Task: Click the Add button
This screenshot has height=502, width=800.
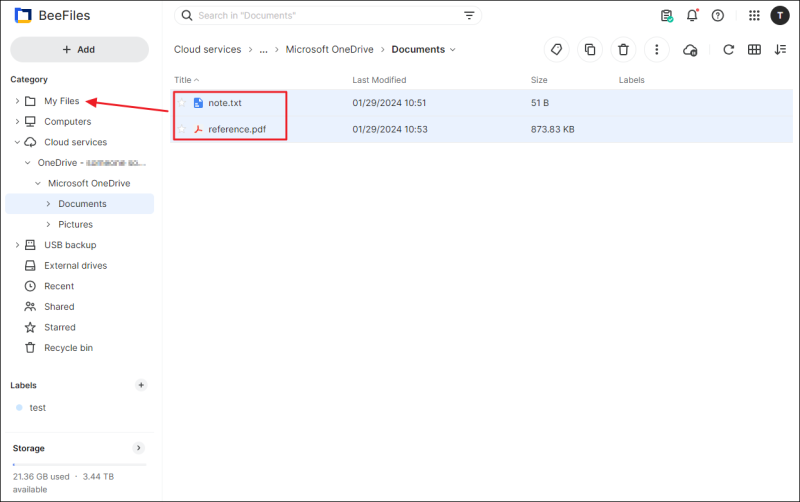Action: point(79,49)
